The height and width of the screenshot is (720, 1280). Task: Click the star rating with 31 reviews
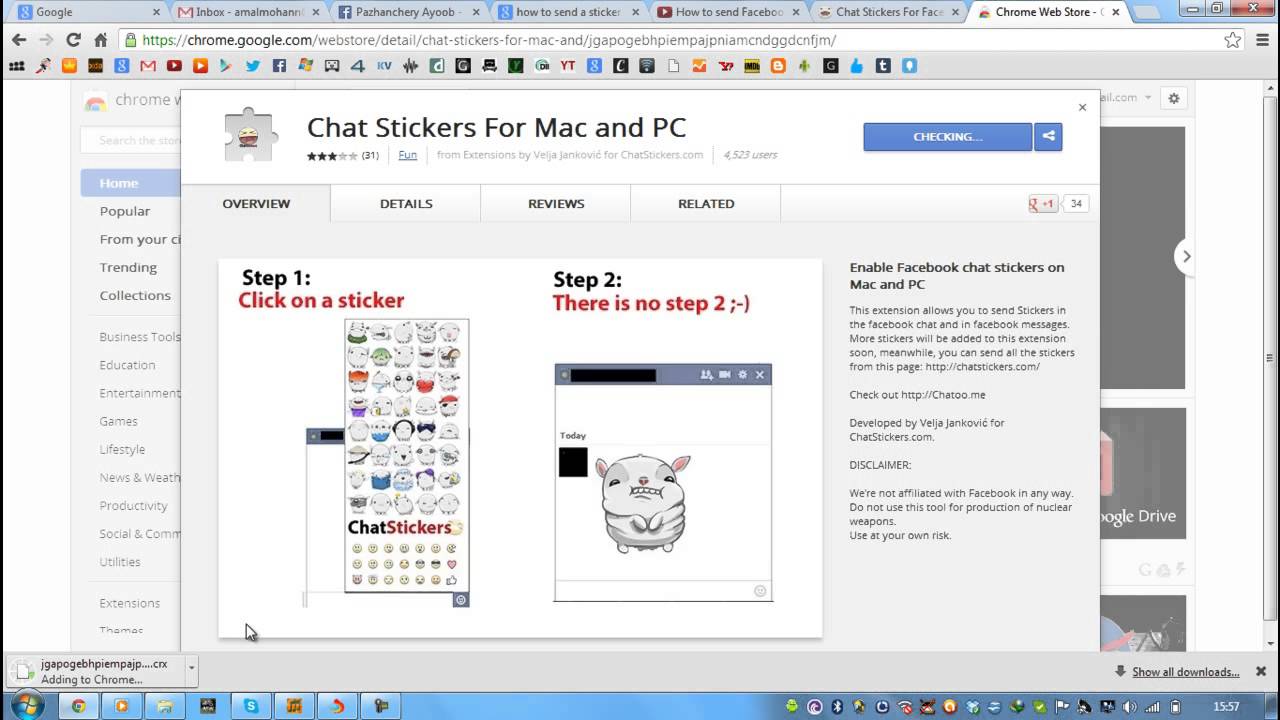coord(342,155)
